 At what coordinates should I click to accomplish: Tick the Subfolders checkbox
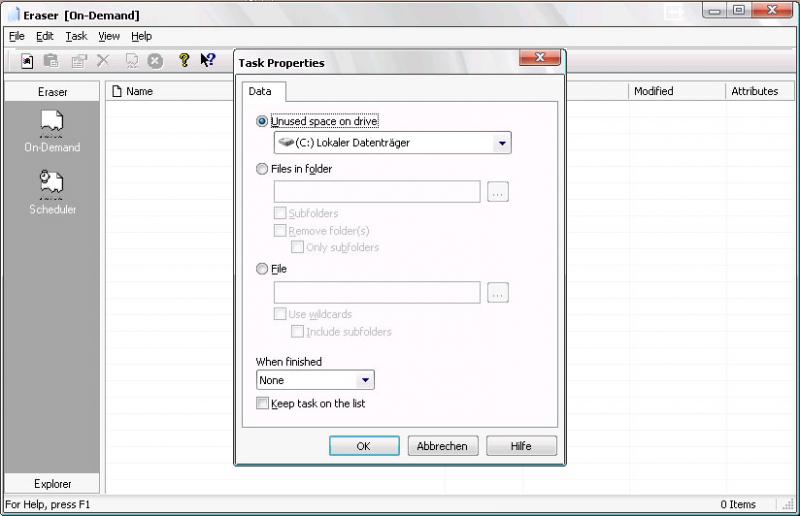280,213
